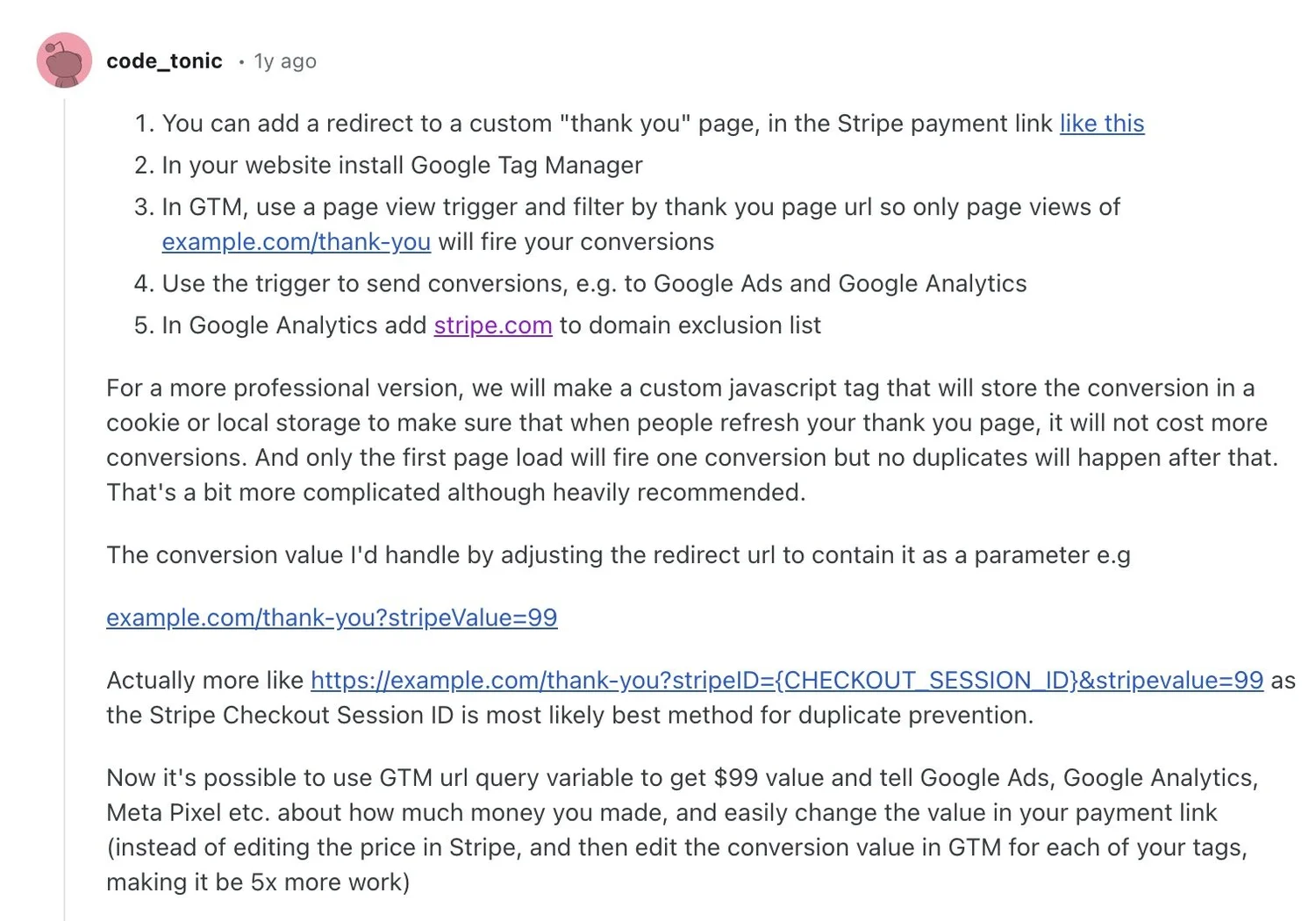1316x921 pixels.
Task: Click the code_tonic user avatar
Action: click(x=64, y=61)
